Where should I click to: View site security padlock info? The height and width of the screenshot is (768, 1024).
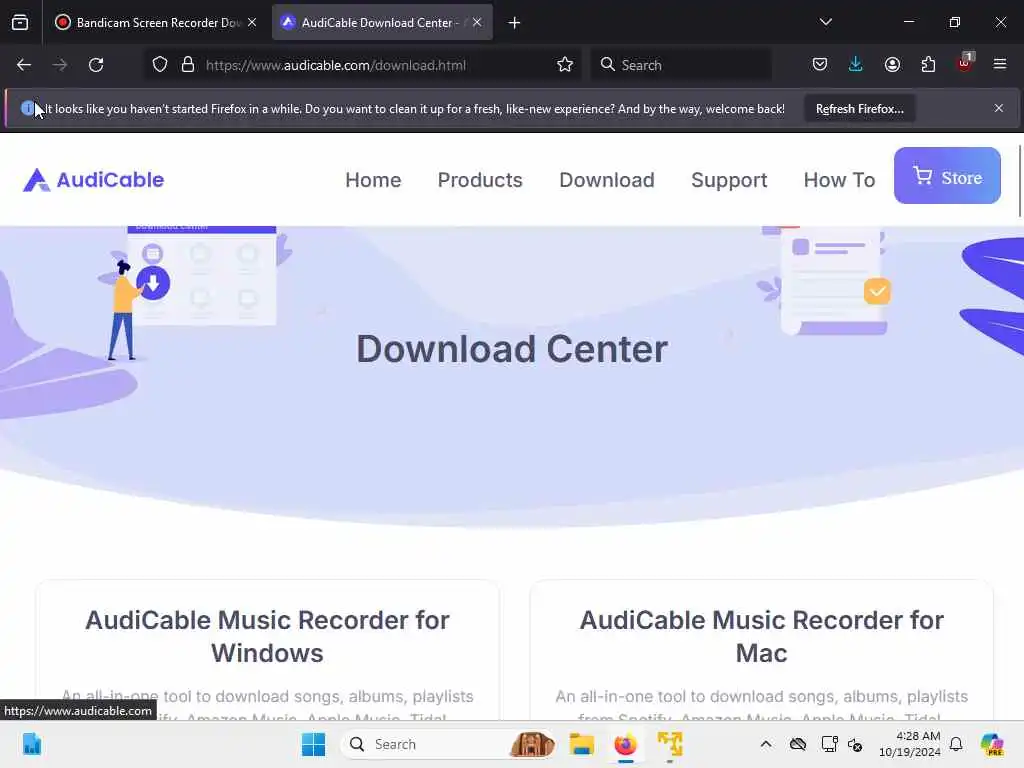tap(188, 65)
